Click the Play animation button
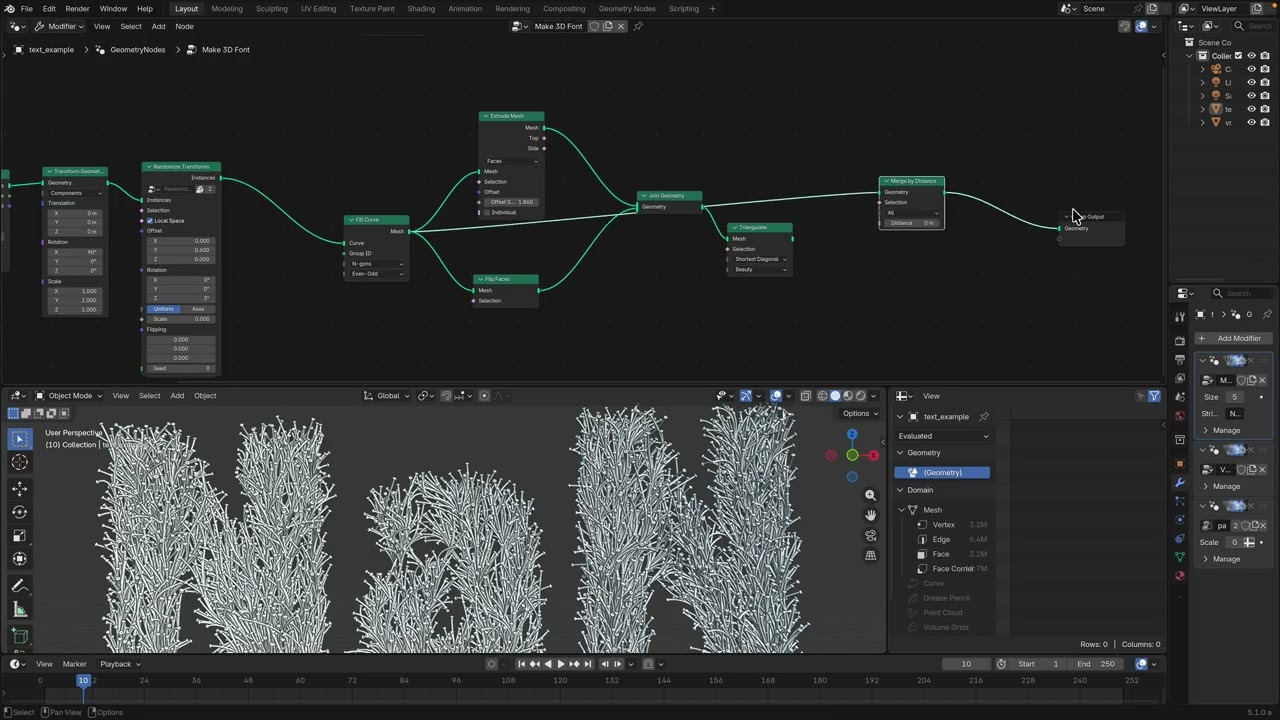1280x720 pixels. [x=560, y=664]
